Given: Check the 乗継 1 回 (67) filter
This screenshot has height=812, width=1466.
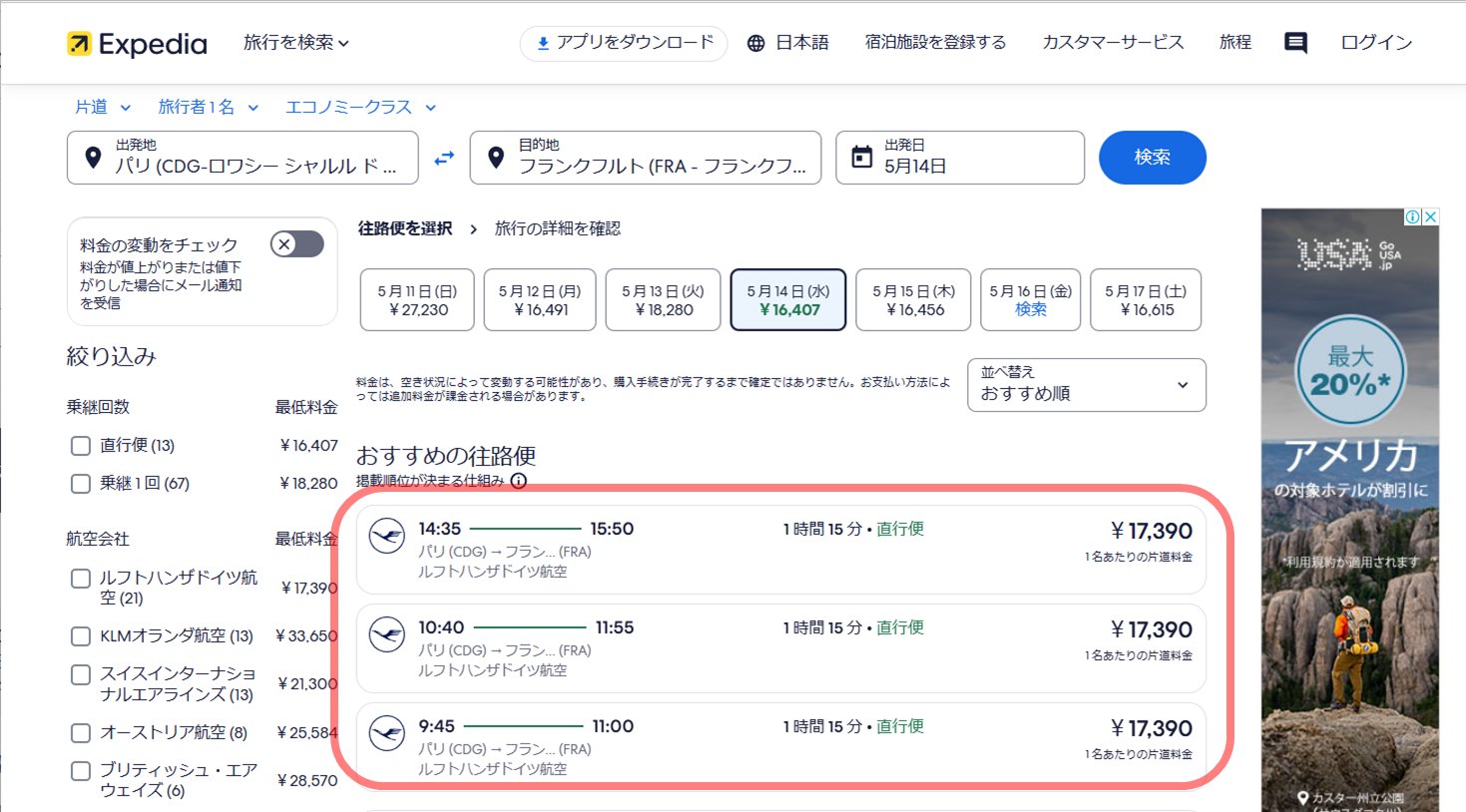Looking at the screenshot, I should tap(81, 484).
